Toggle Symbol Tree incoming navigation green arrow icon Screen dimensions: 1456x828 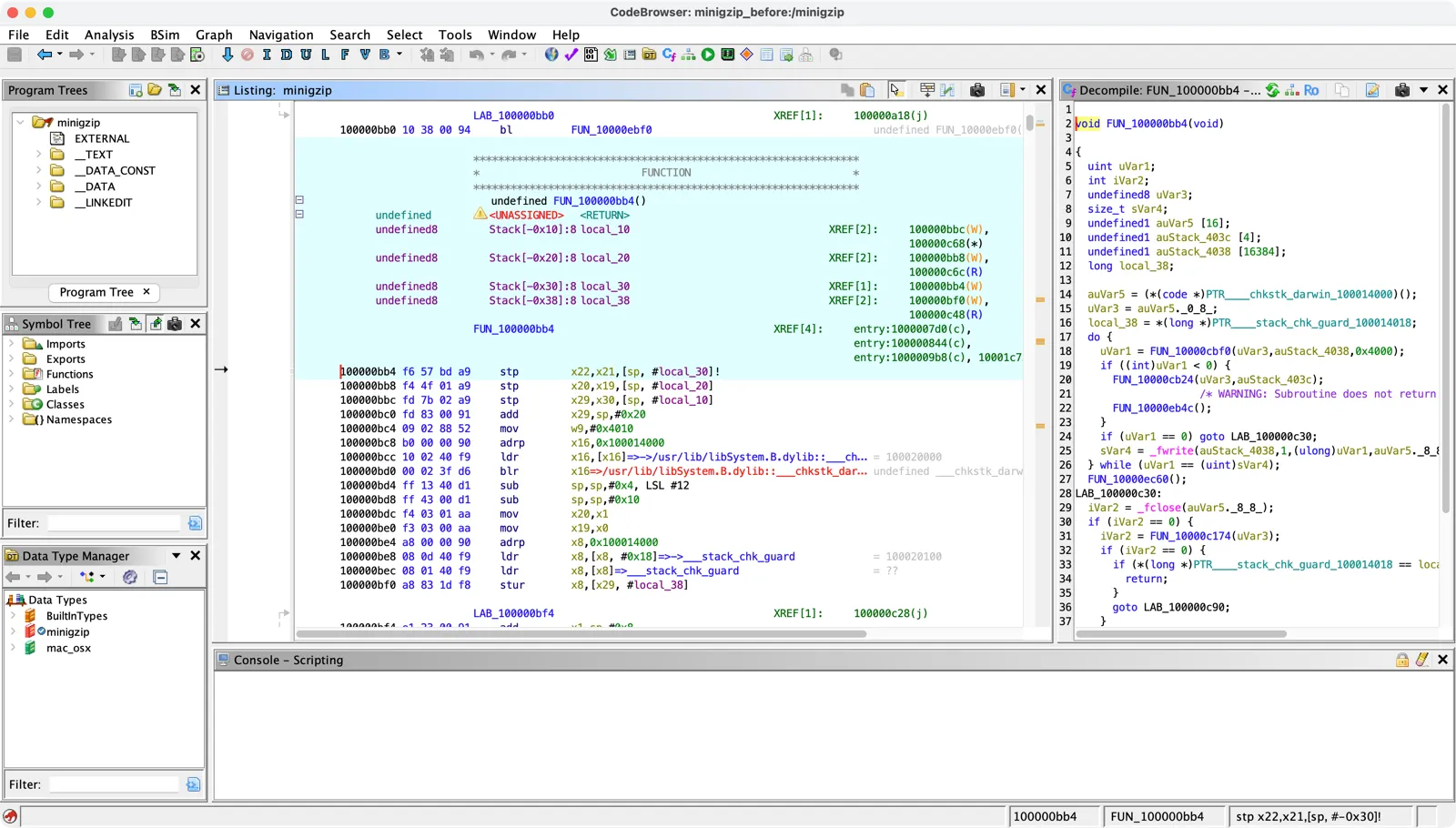pos(135,324)
